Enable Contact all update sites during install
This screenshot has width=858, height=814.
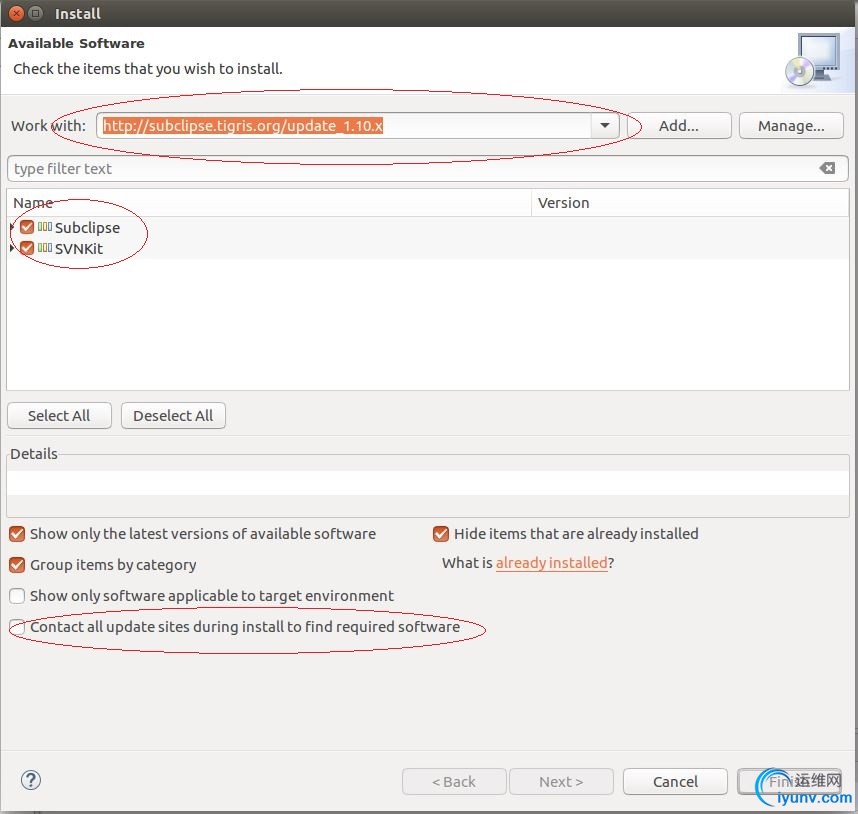point(17,627)
